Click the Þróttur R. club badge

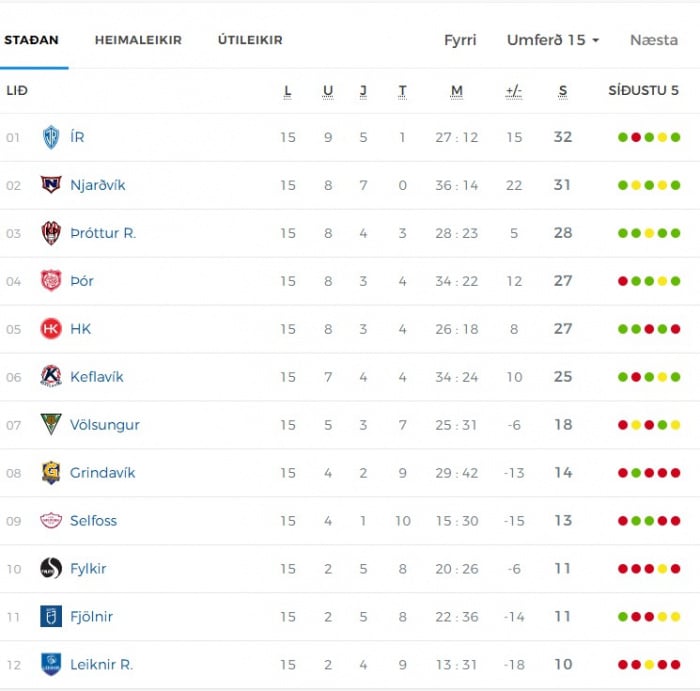click(x=51, y=233)
